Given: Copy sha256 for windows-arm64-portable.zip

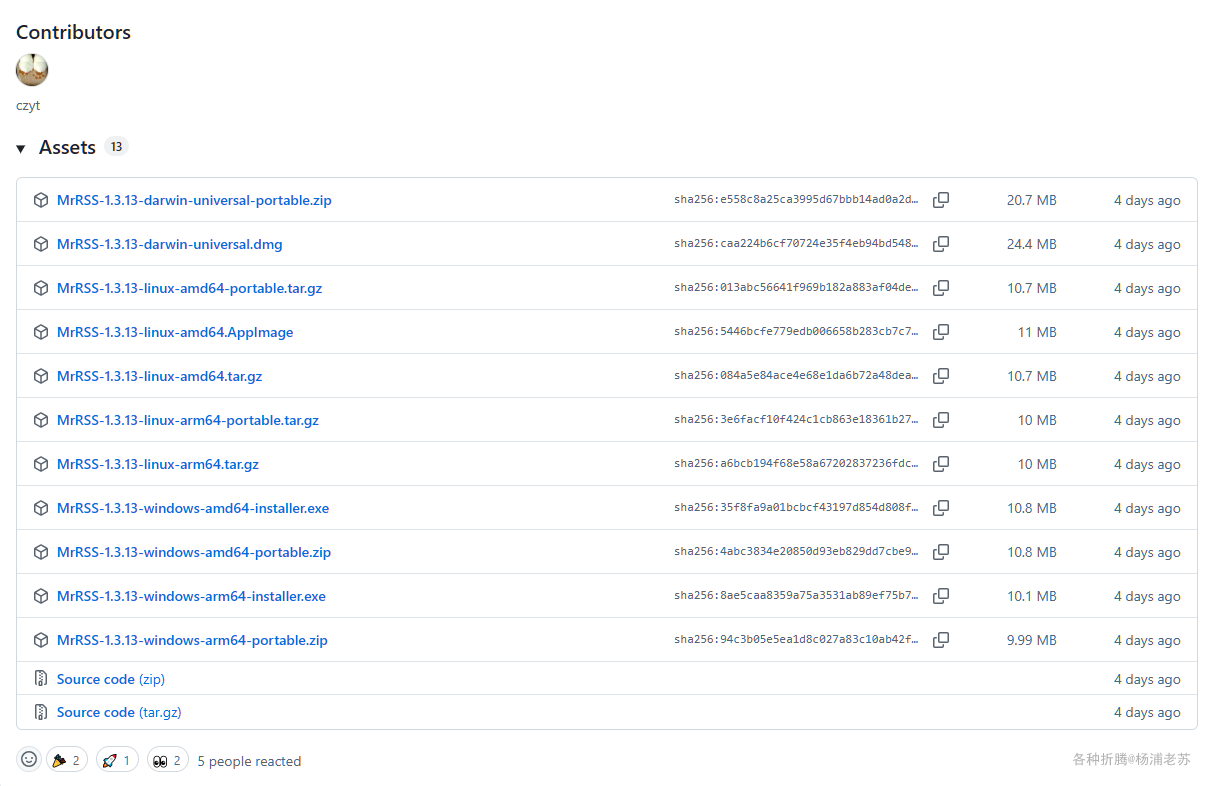Looking at the screenshot, I should click(x=941, y=640).
